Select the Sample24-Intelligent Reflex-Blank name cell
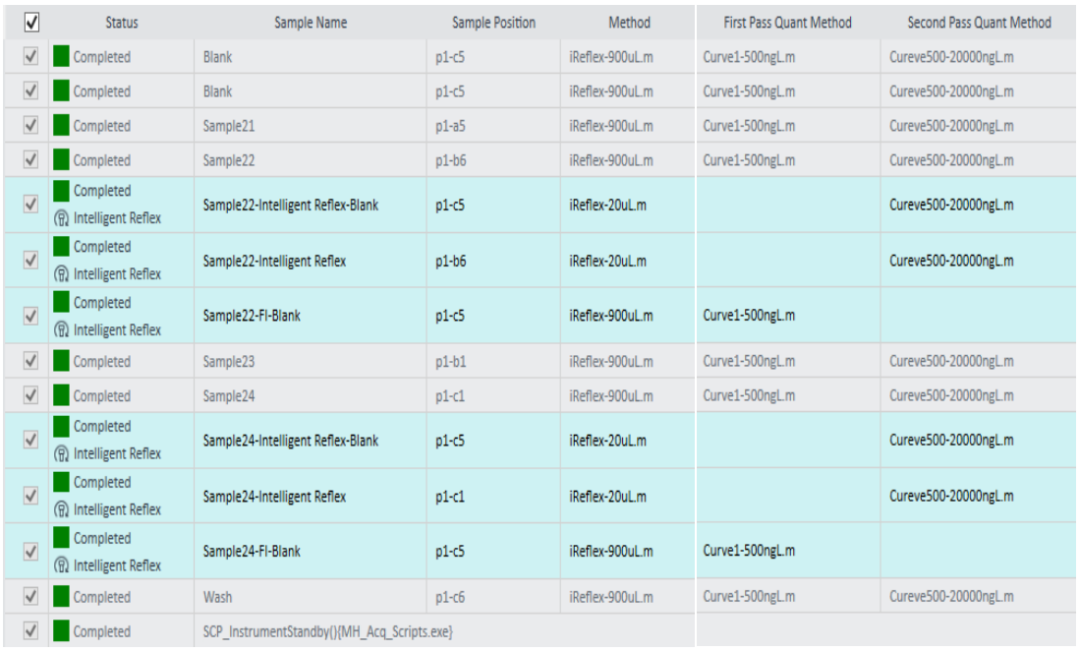 tap(310, 440)
